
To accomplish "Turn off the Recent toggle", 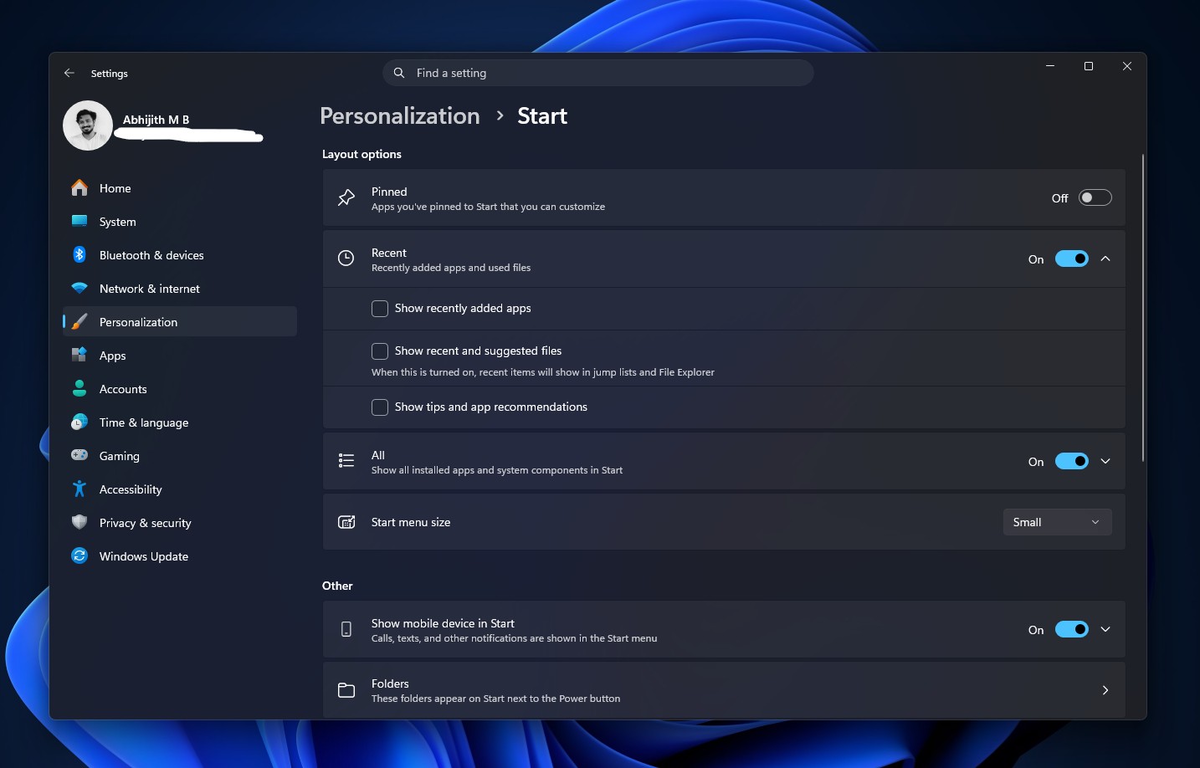I will [x=1072, y=259].
